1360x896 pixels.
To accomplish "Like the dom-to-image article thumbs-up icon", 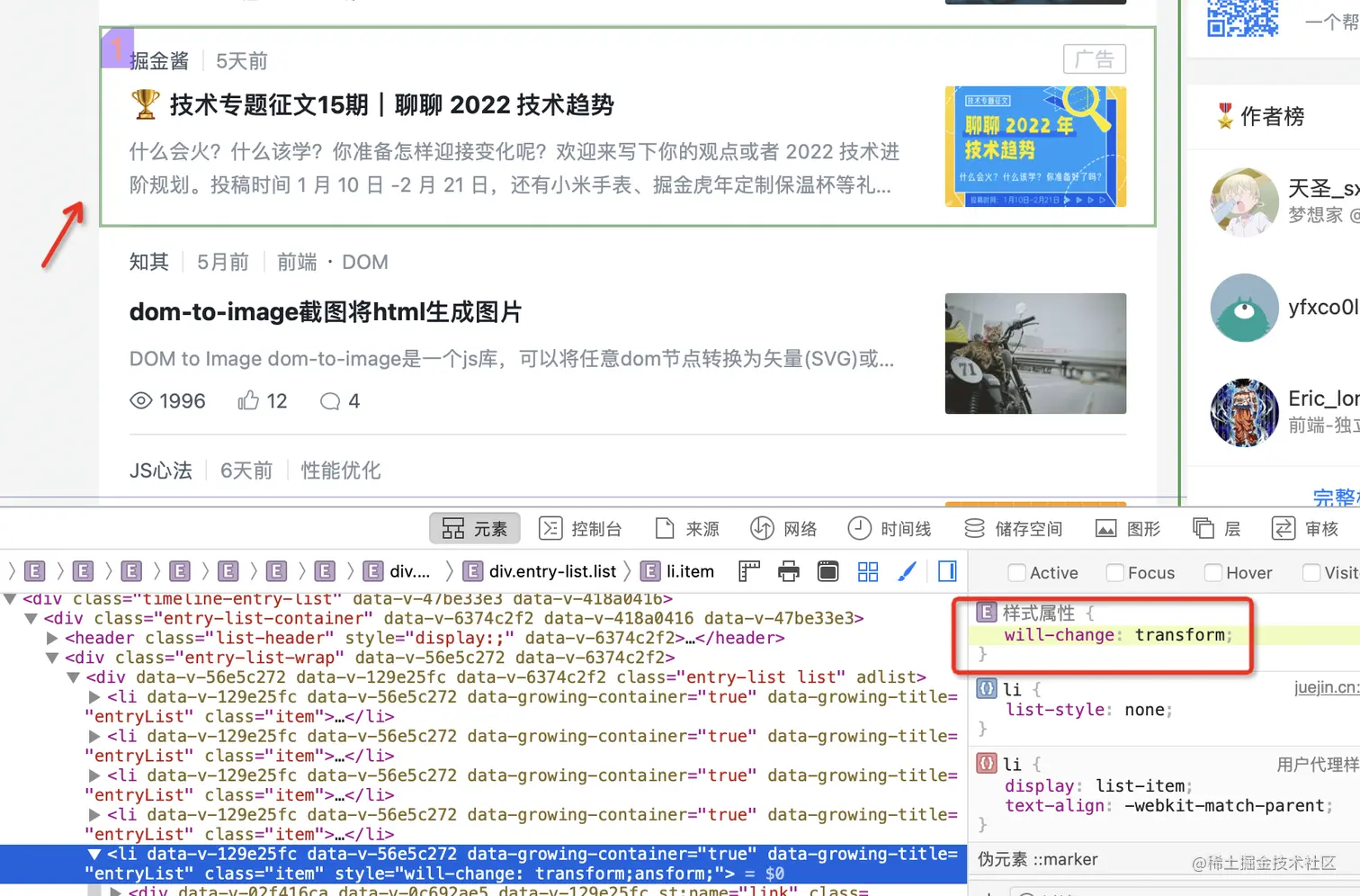I will (248, 400).
